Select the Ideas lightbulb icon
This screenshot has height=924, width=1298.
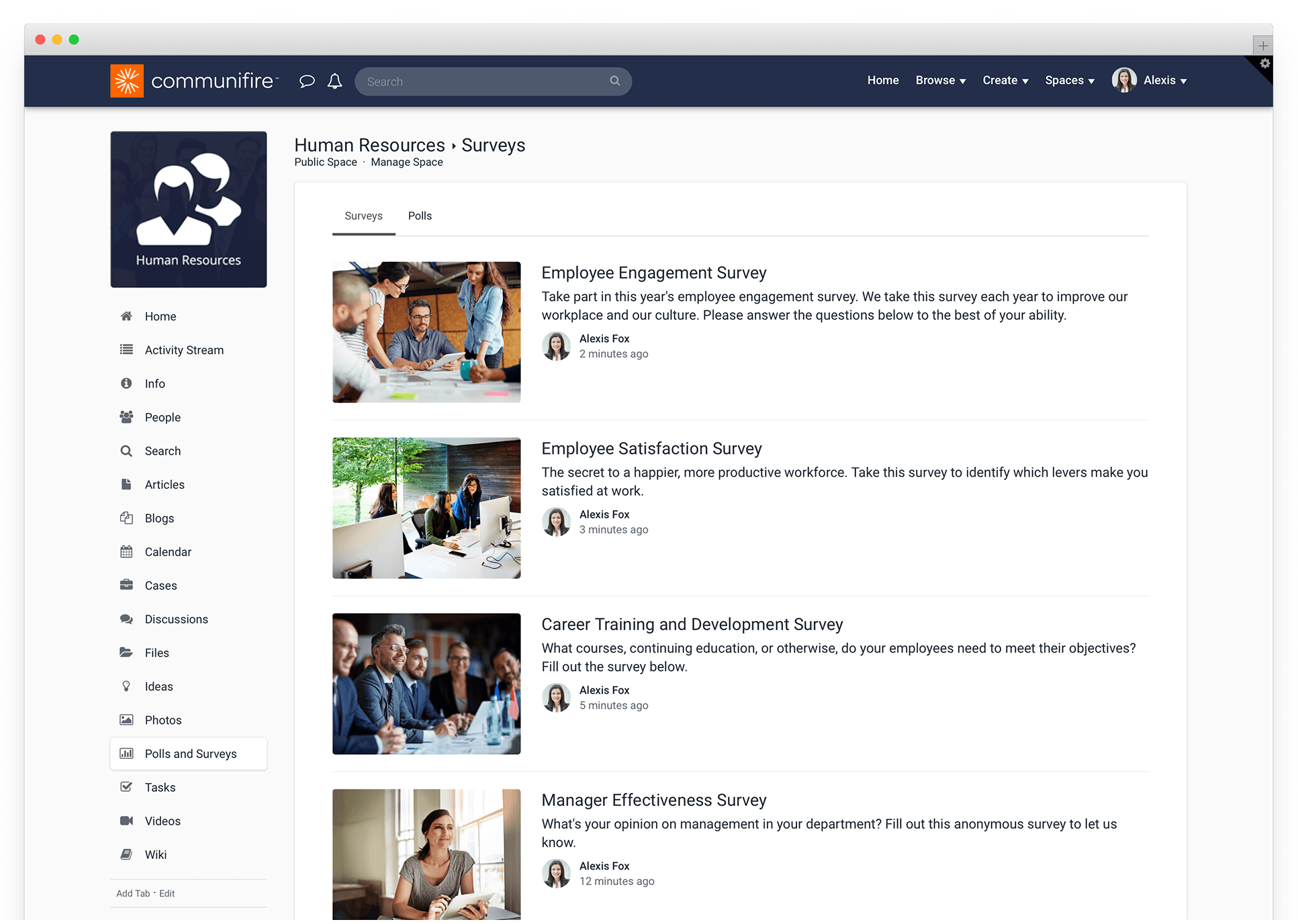coord(126,686)
